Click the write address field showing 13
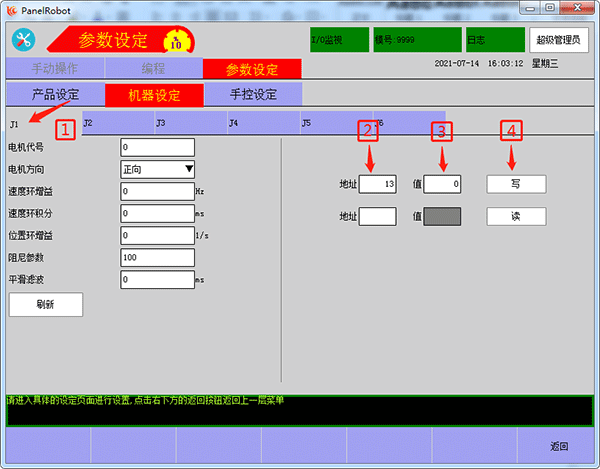600x469 pixels. [x=379, y=184]
